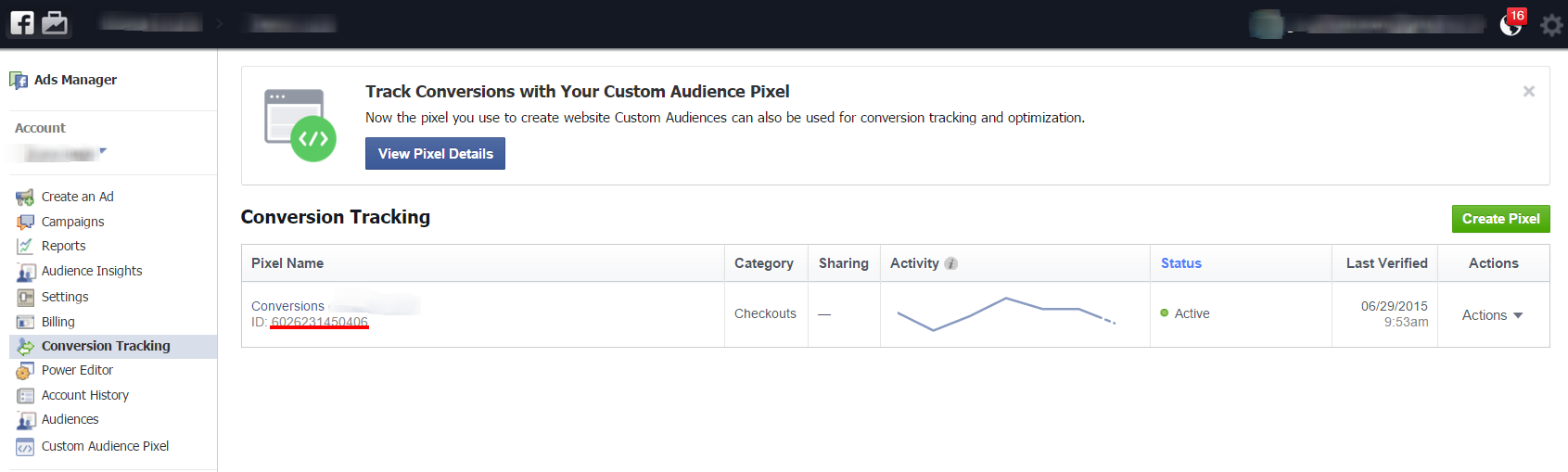1568x472 pixels.
Task: Go to Audiences
Action: click(x=70, y=419)
